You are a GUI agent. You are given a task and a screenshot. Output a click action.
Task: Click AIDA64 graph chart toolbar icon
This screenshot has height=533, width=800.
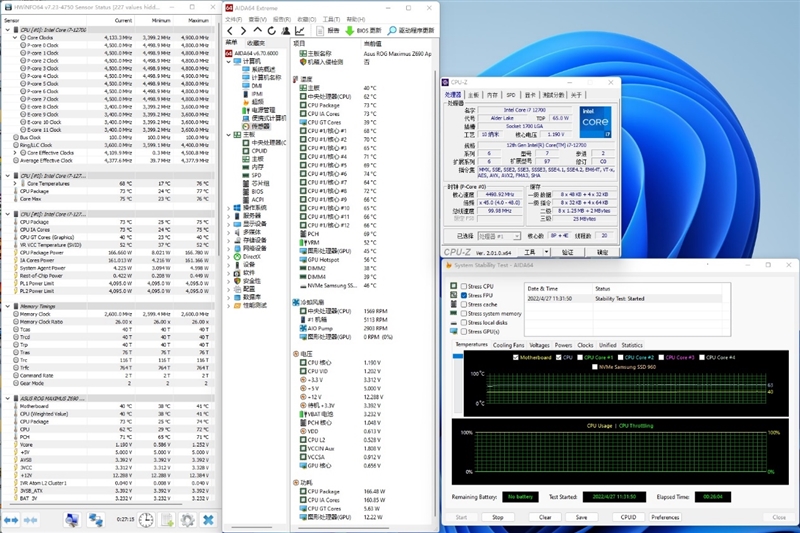299,31
